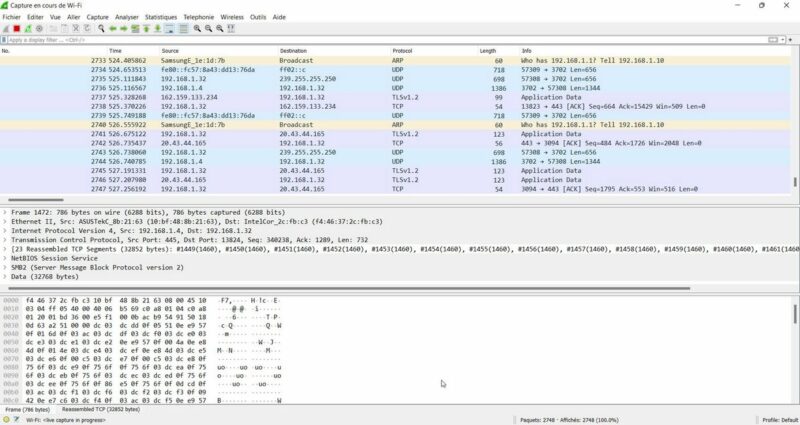This screenshot has width=800, height=425.
Task: Open the Statistiques menu
Action: tap(161, 17)
